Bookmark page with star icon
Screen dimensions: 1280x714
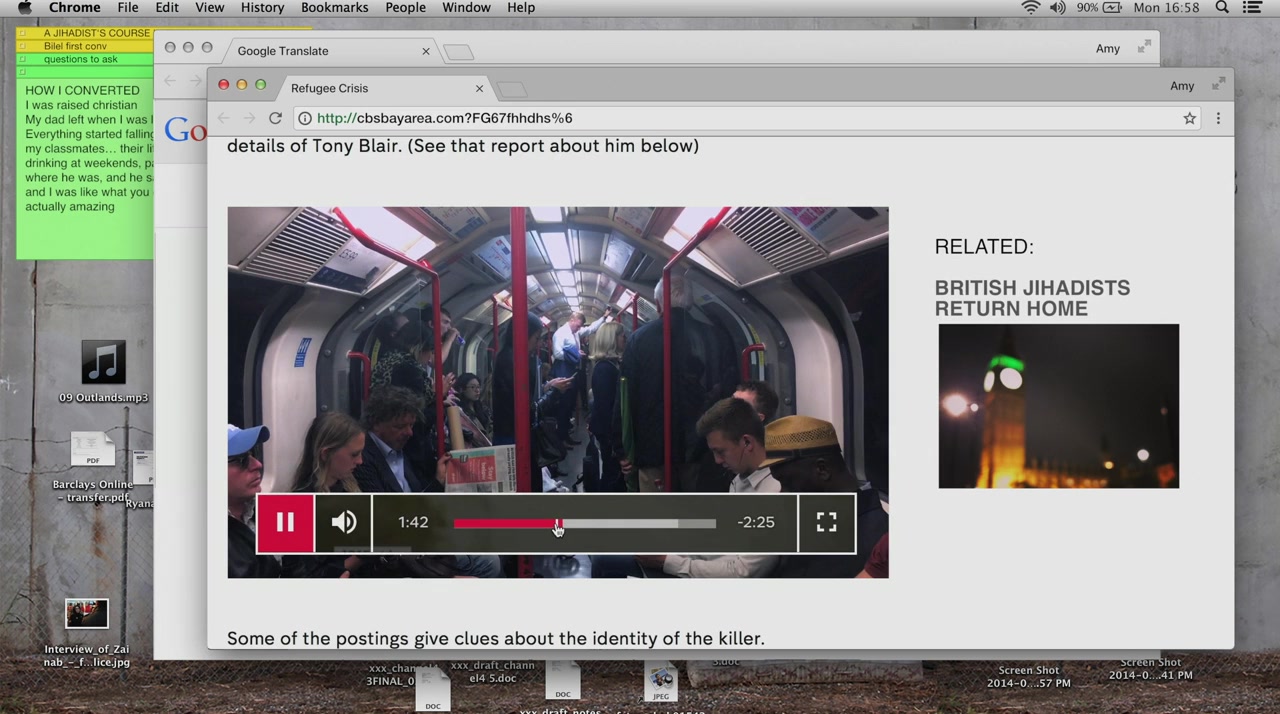pos(1189,118)
